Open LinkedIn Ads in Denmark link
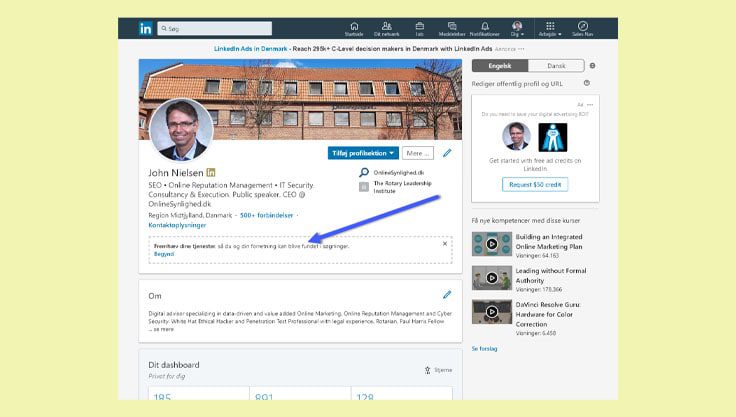The width and height of the screenshot is (736, 417). click(250, 49)
